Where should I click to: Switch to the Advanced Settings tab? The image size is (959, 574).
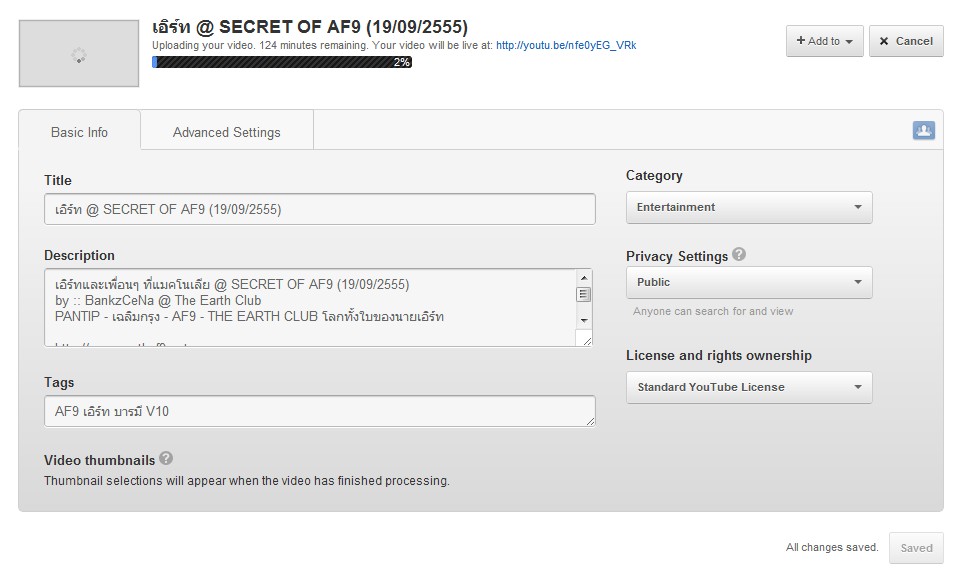[227, 132]
